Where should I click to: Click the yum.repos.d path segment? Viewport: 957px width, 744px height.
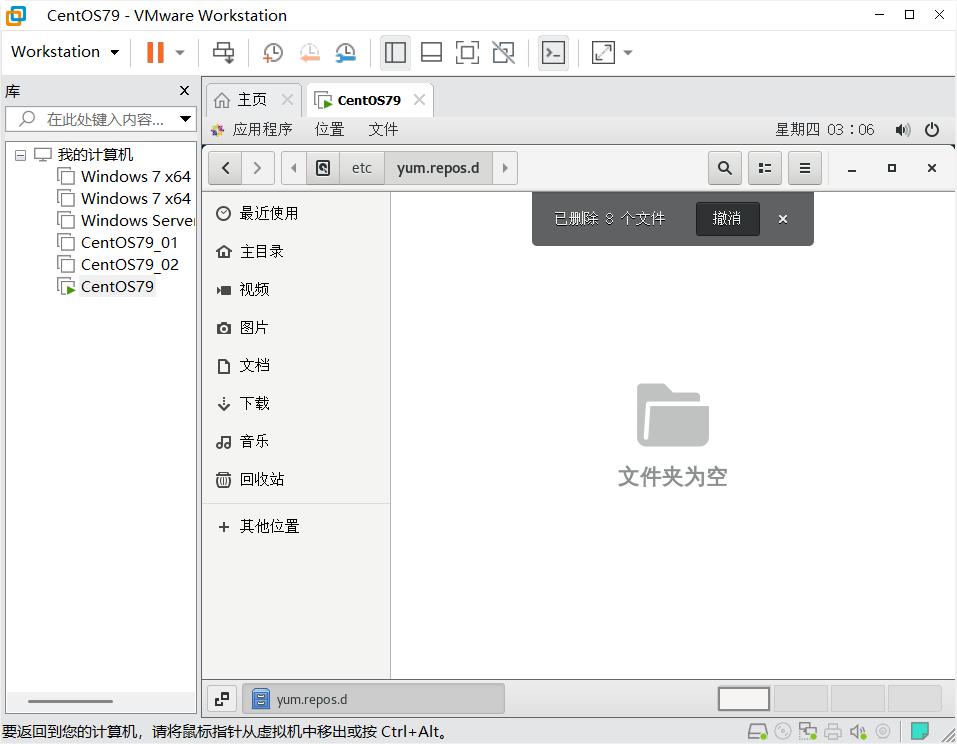point(438,168)
